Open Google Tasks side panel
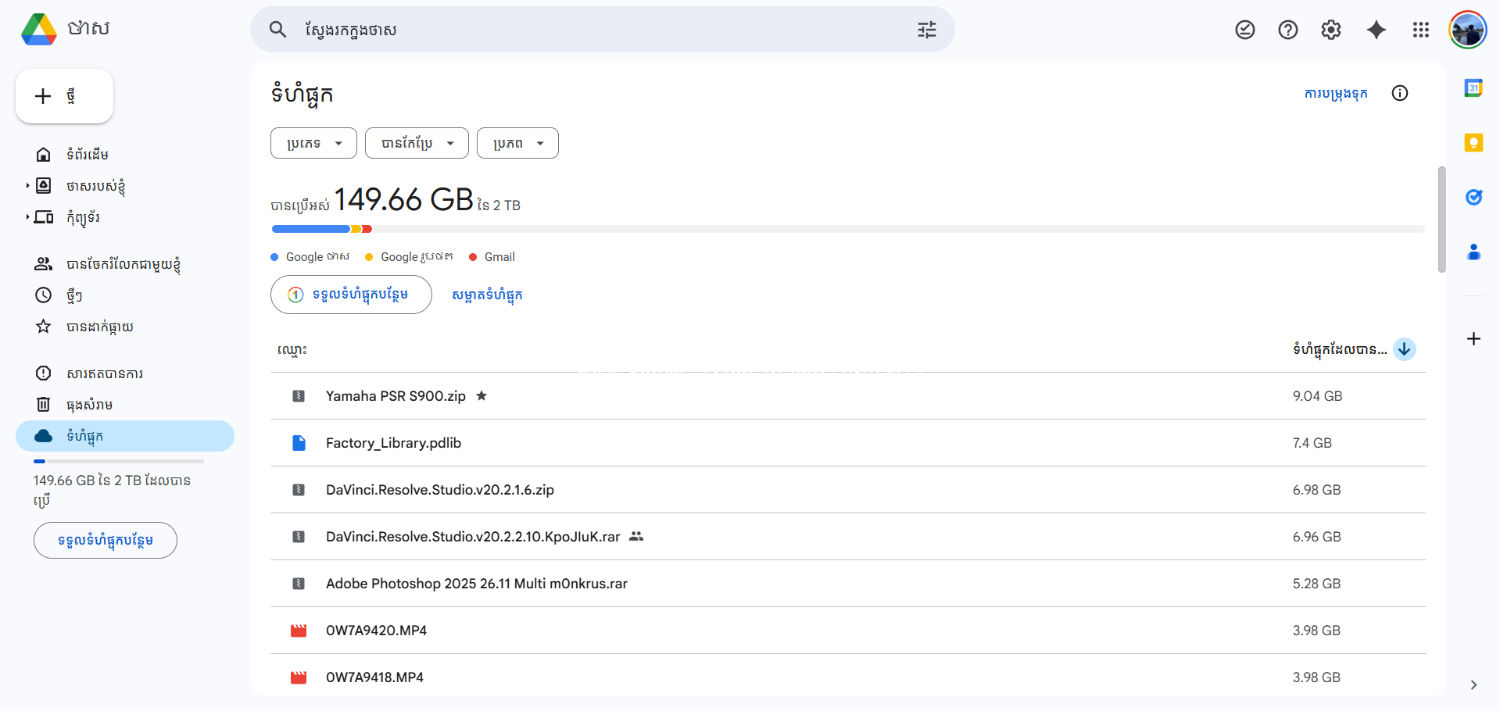 point(1473,197)
